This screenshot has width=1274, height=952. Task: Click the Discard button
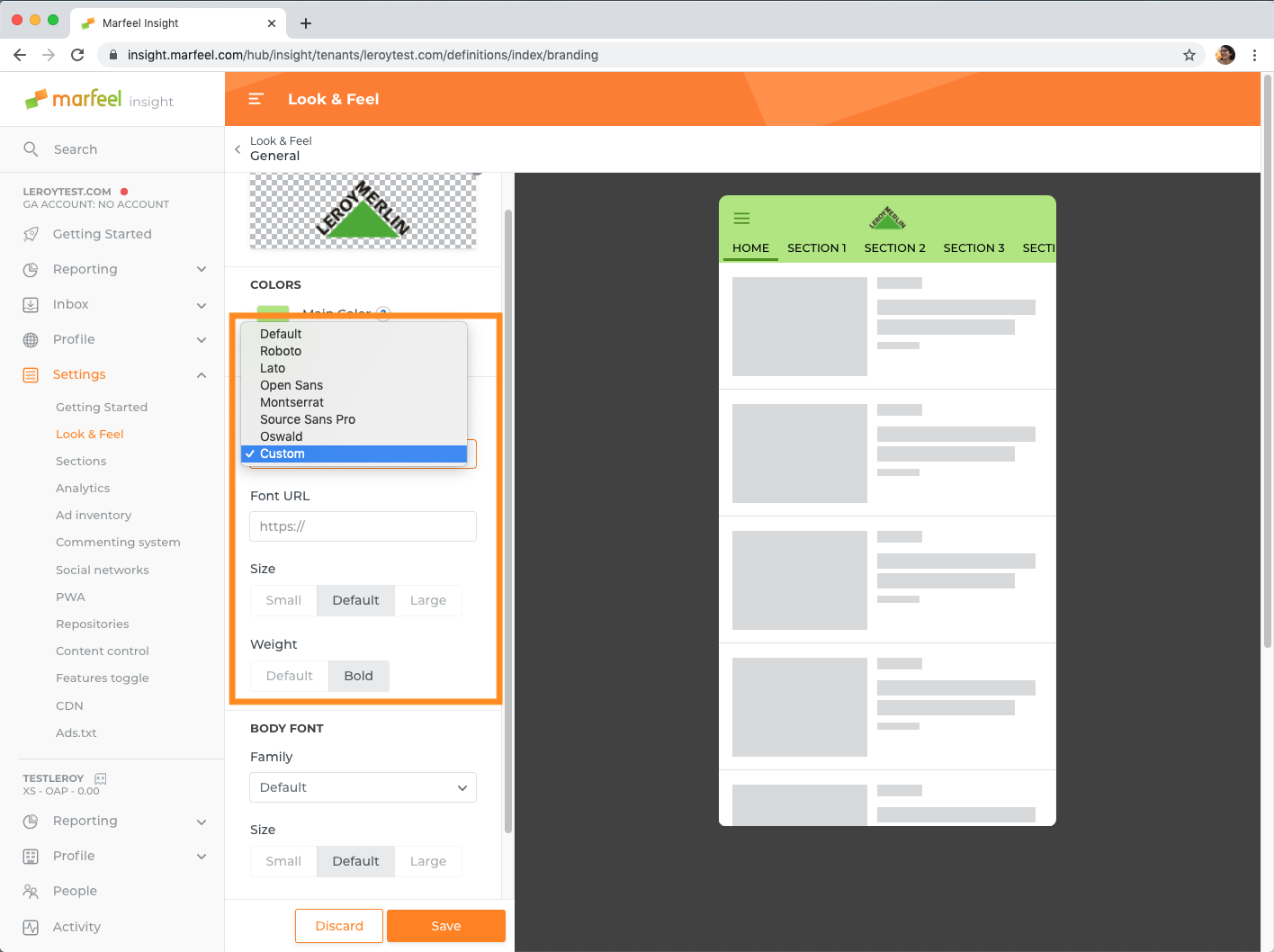[339, 926]
